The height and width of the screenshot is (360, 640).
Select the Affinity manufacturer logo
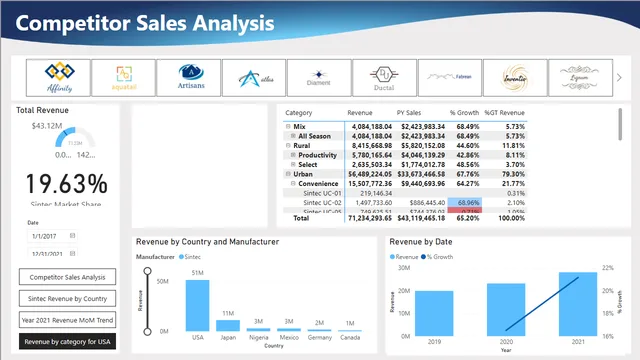pos(58,78)
